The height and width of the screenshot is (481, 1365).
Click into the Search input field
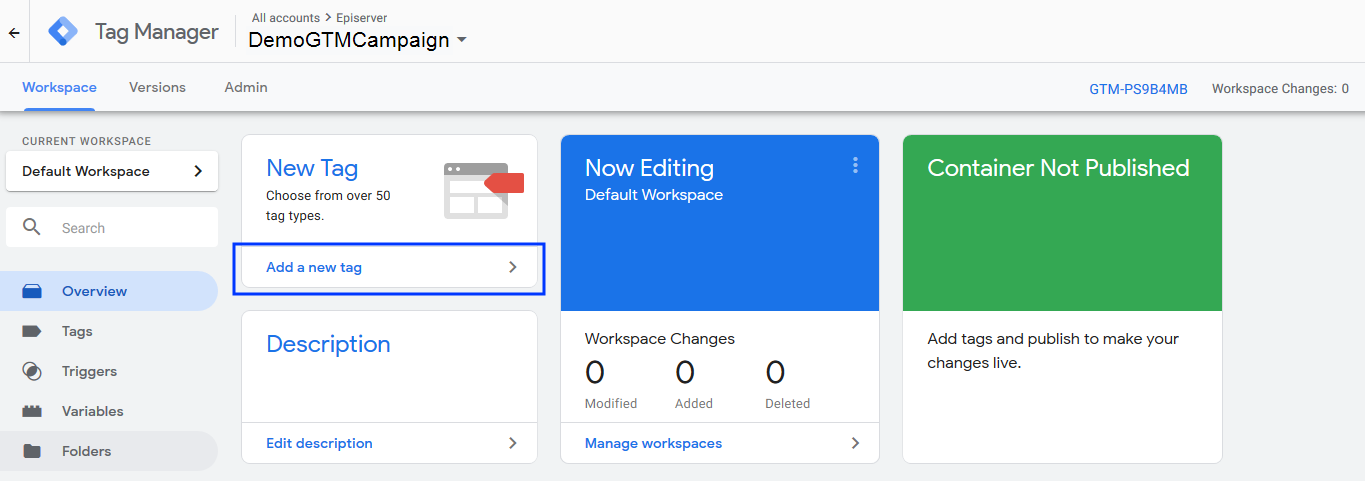click(112, 227)
